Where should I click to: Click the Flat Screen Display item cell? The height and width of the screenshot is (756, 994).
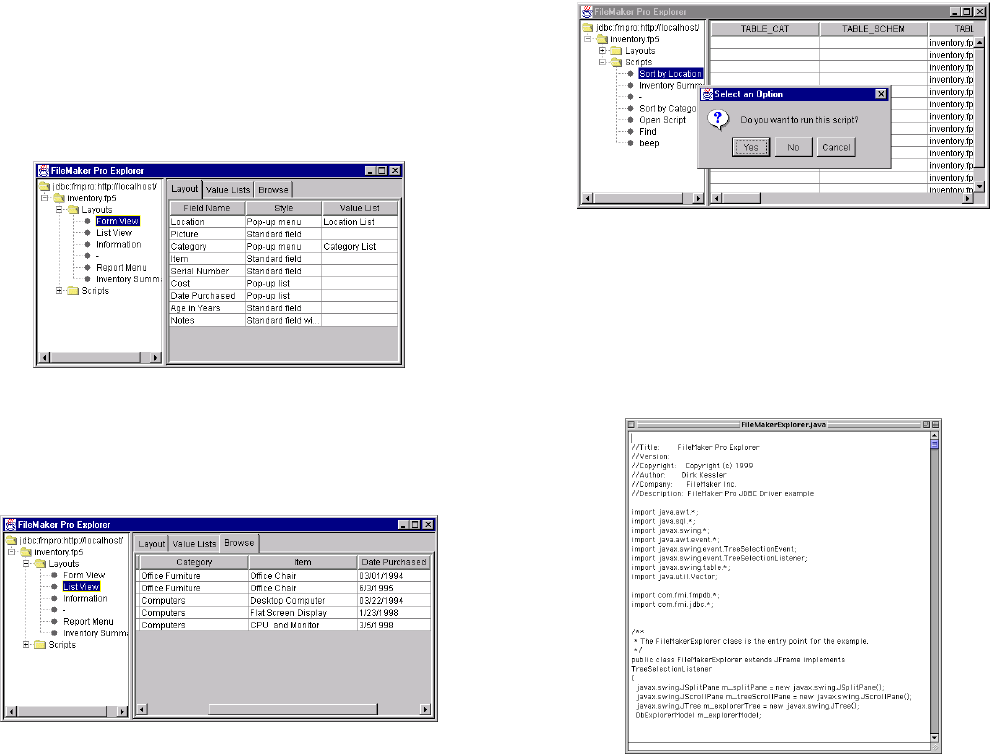(x=303, y=613)
